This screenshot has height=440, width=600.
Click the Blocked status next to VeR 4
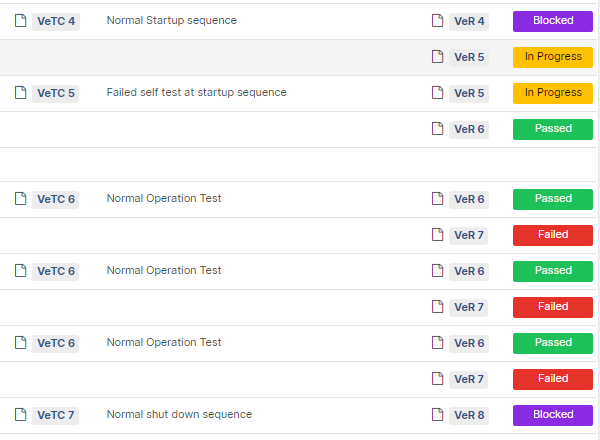coord(553,21)
